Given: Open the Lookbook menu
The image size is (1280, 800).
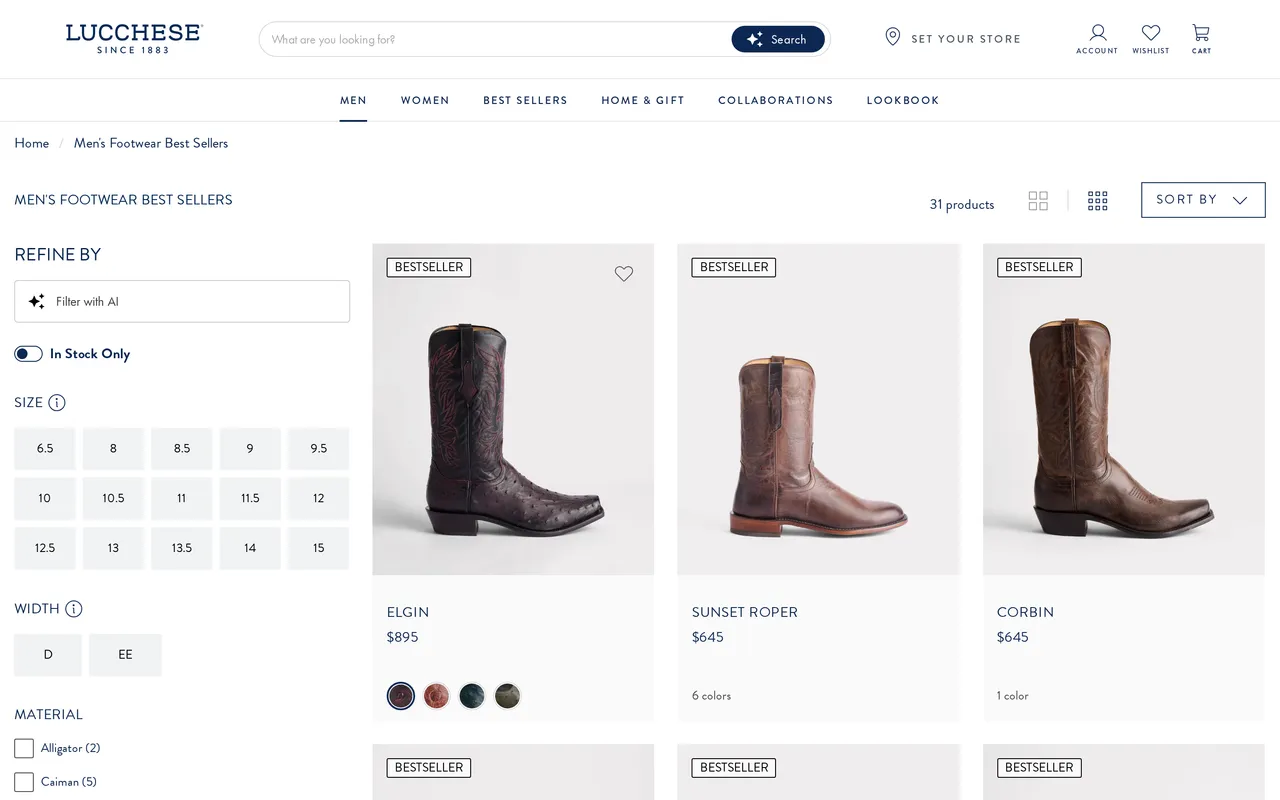Looking at the screenshot, I should click(x=903, y=100).
